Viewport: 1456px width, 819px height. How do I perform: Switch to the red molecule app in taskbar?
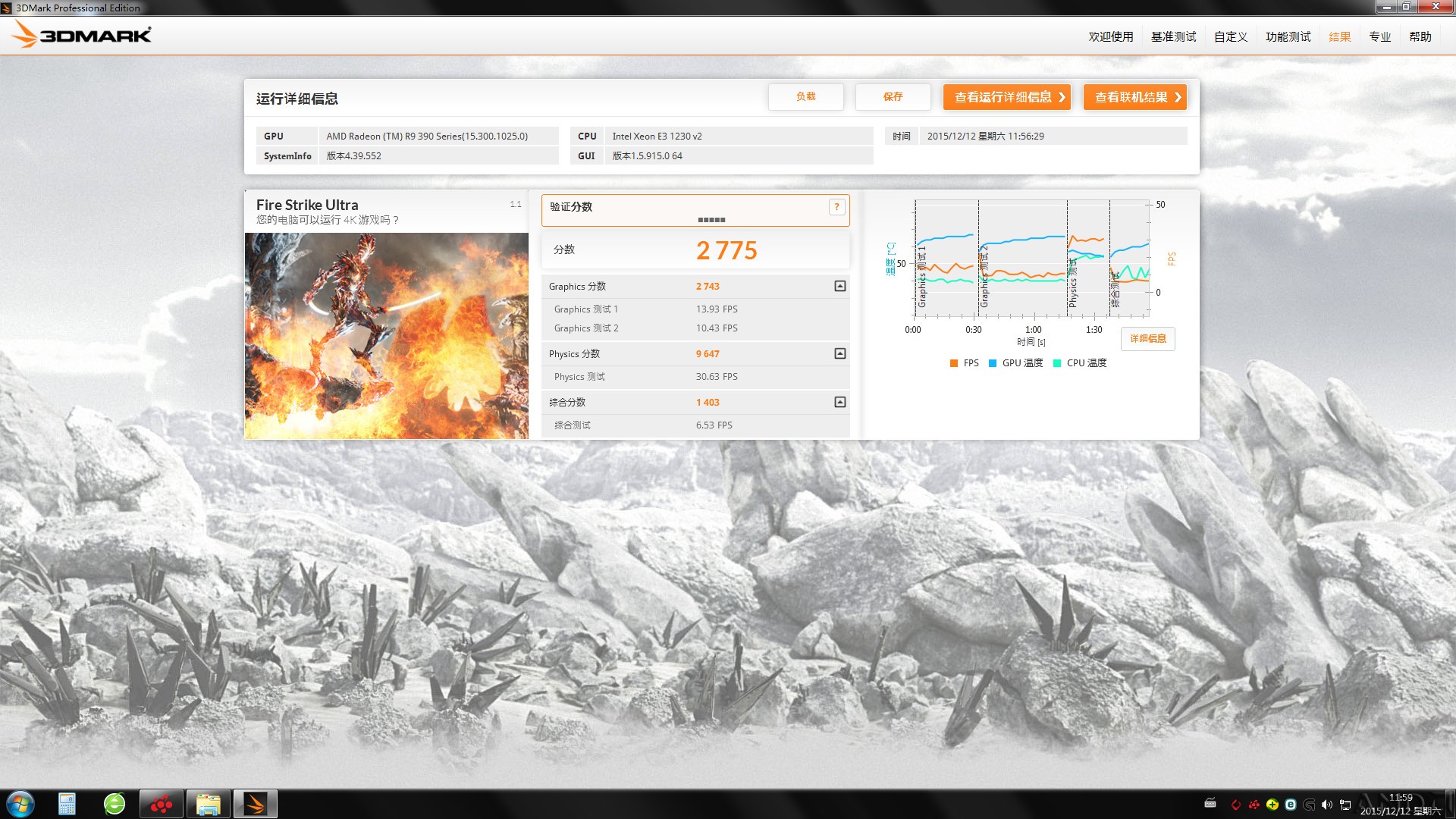coord(161,804)
